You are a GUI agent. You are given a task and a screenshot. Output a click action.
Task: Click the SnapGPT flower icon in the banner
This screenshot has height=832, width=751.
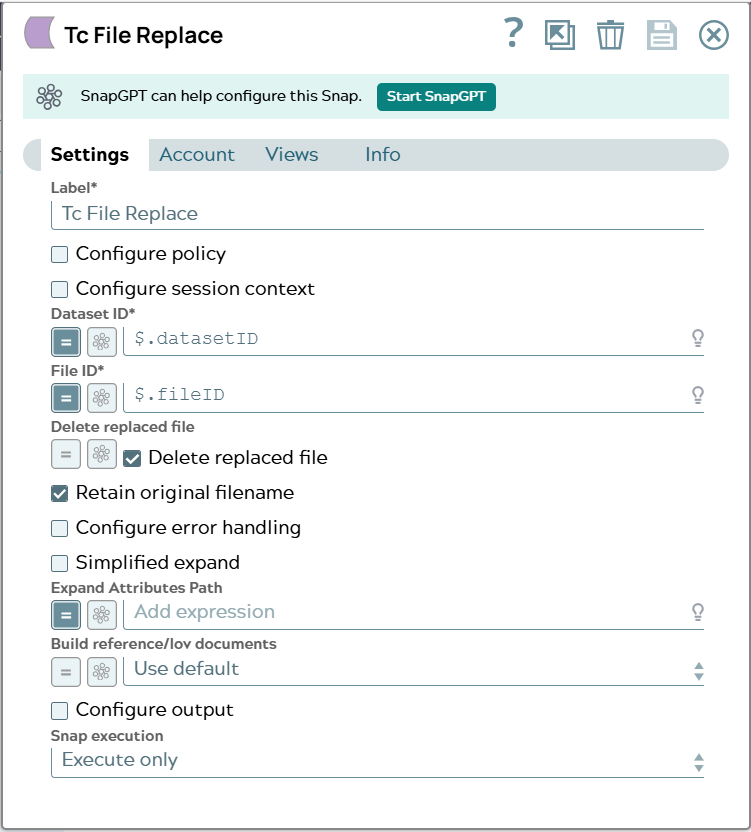49,97
